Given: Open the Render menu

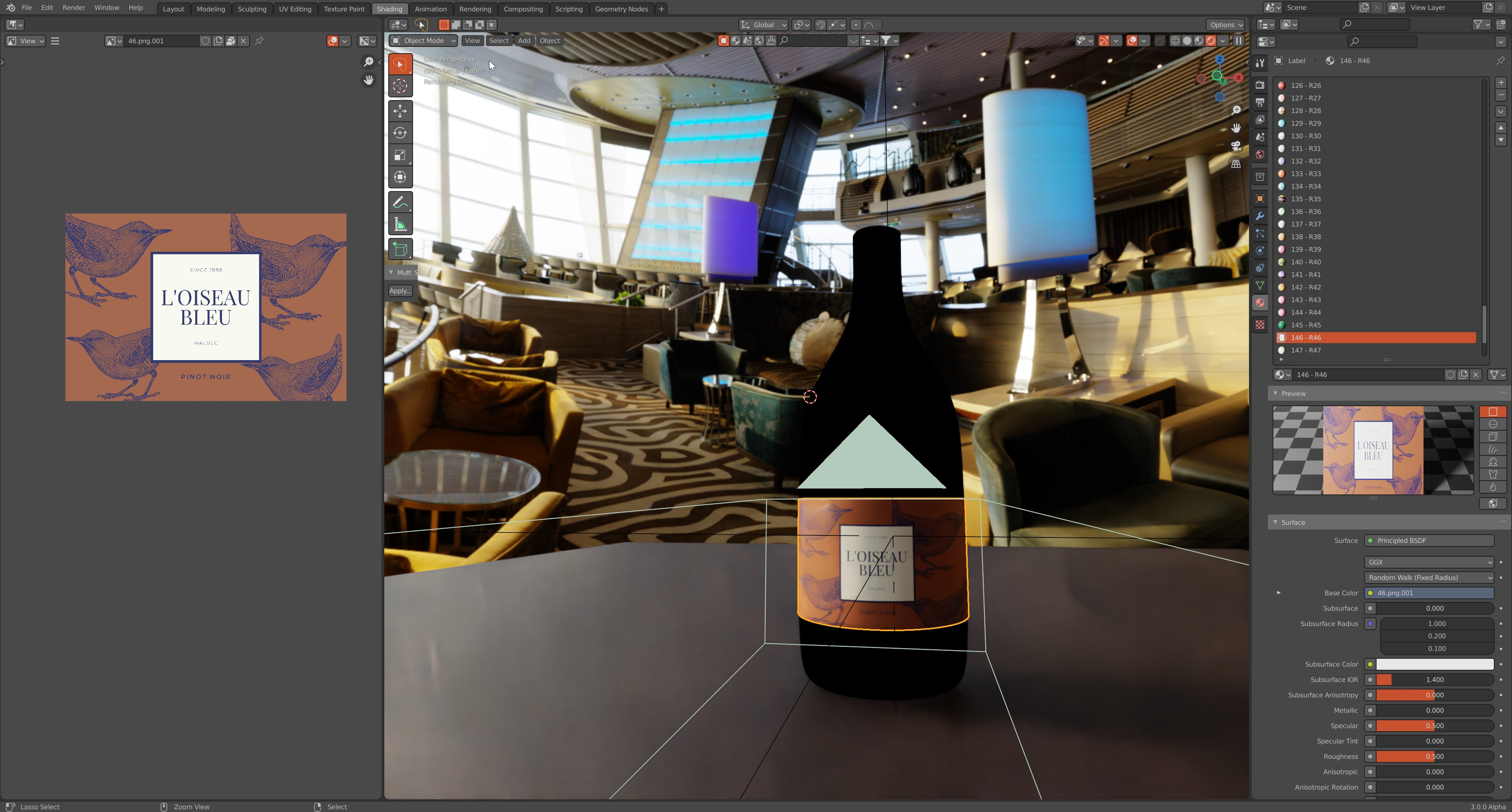Looking at the screenshot, I should tap(73, 7).
